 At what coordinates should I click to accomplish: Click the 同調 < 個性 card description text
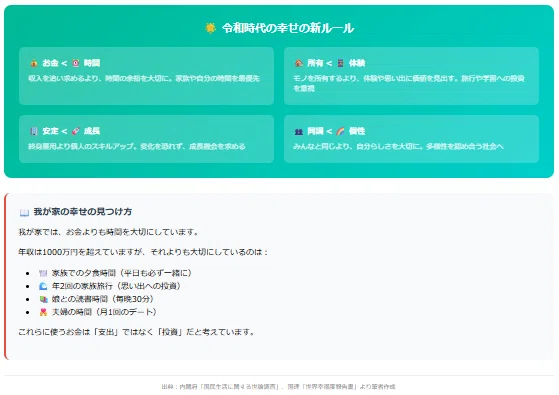[398, 146]
